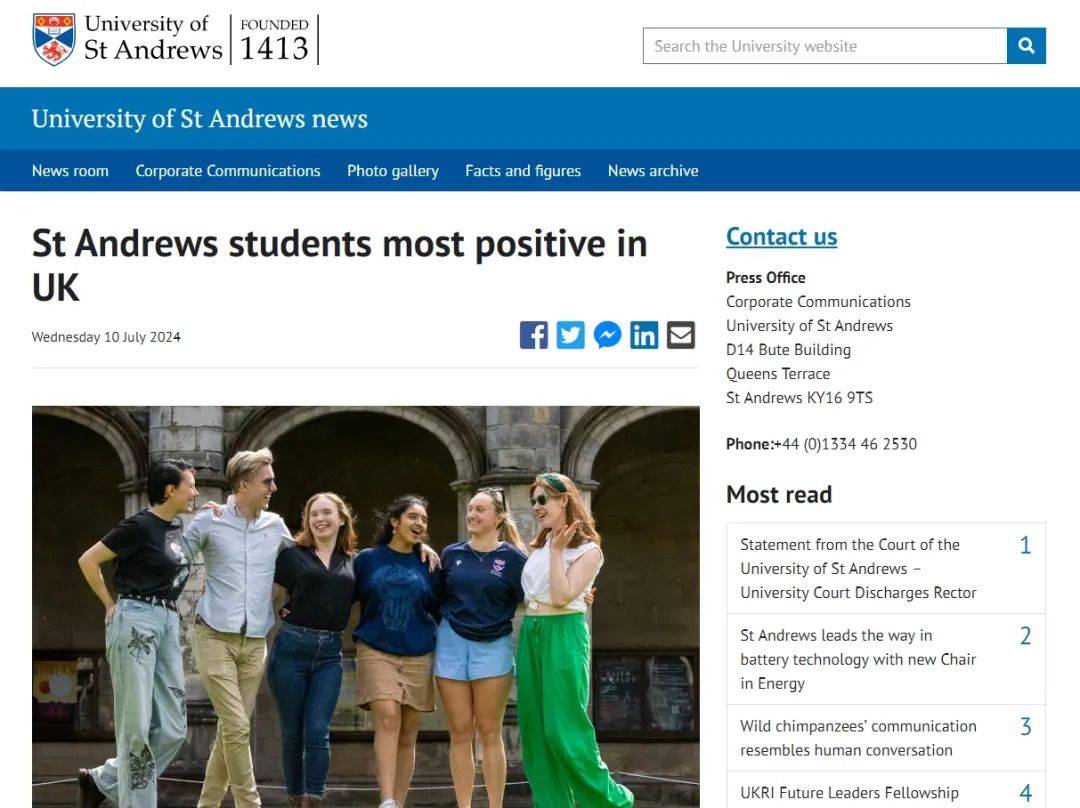The width and height of the screenshot is (1080, 808).
Task: Click the Most read heading
Action: tap(779, 495)
